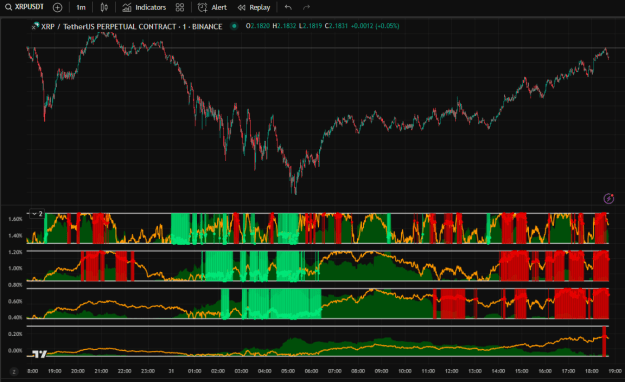Click the 12:00 time axis label
This screenshot has width=625, height=382.
pyautogui.click(x=451, y=371)
